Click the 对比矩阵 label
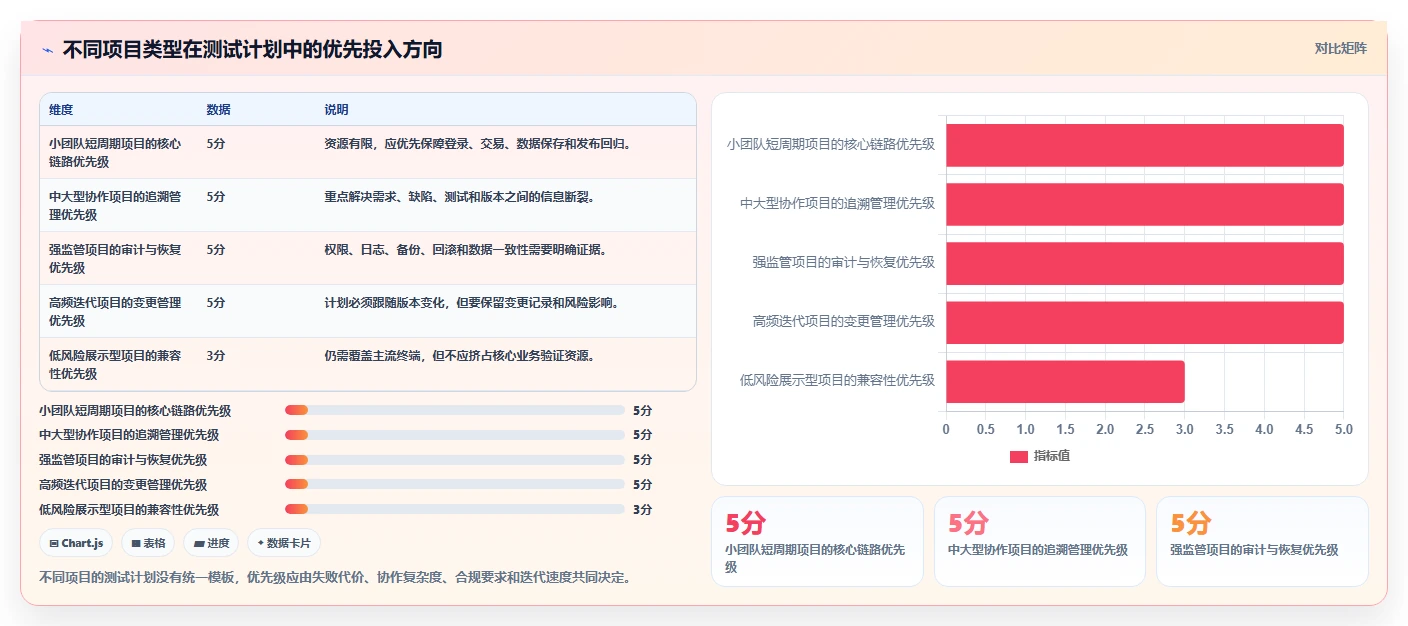 point(1340,48)
